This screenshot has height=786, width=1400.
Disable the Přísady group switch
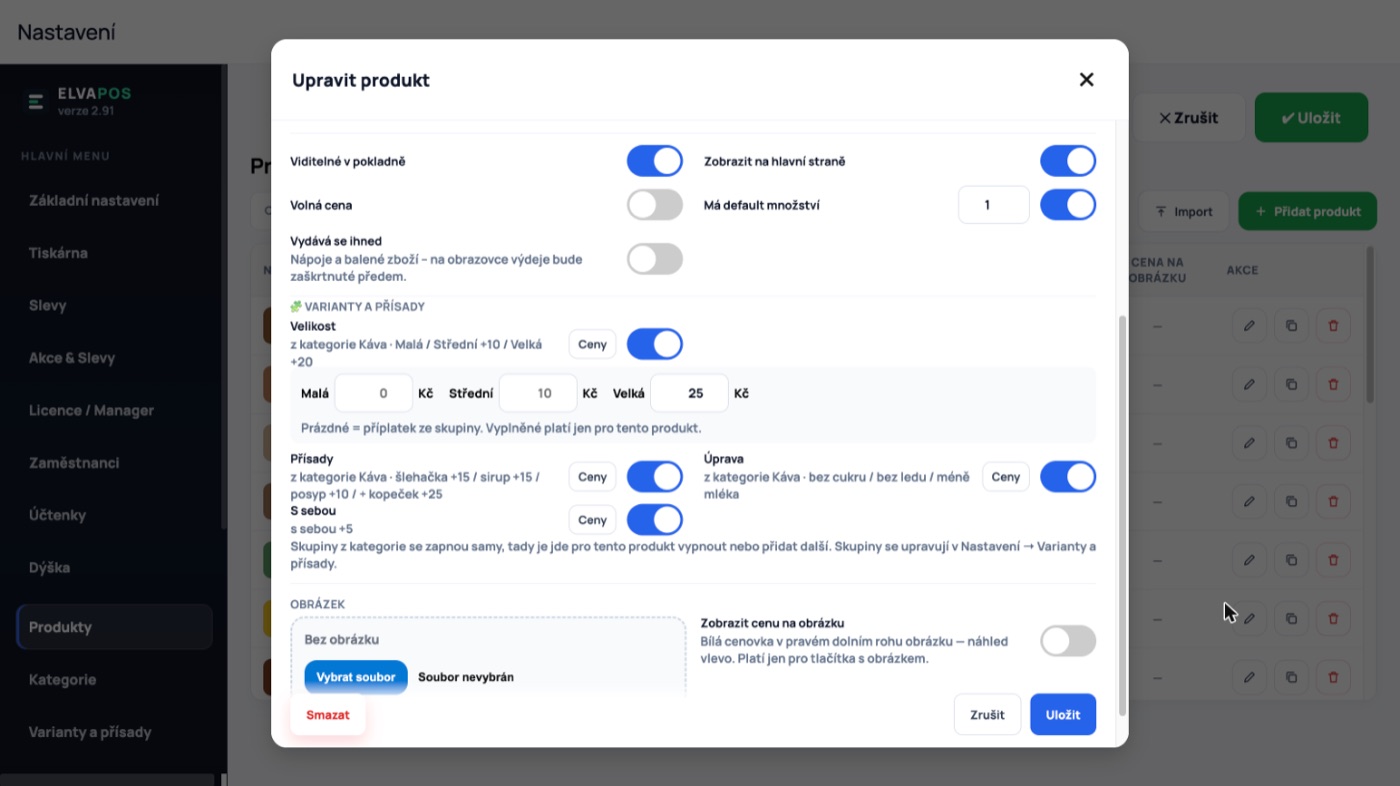coord(655,477)
